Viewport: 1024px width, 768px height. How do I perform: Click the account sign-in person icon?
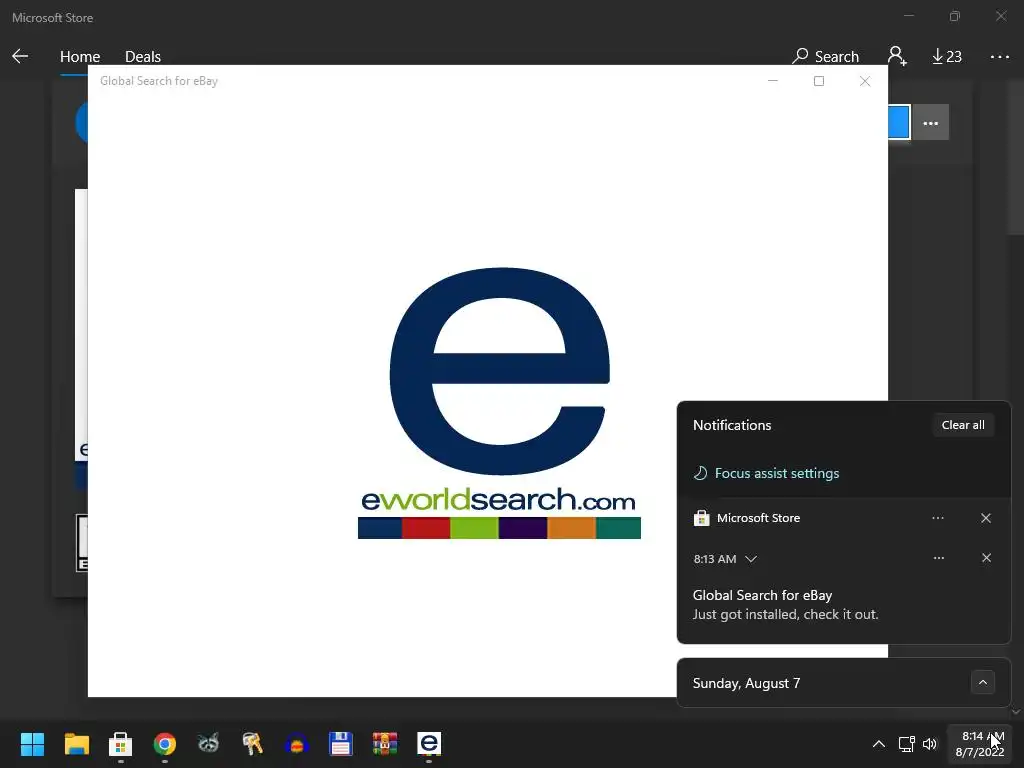[x=897, y=56]
